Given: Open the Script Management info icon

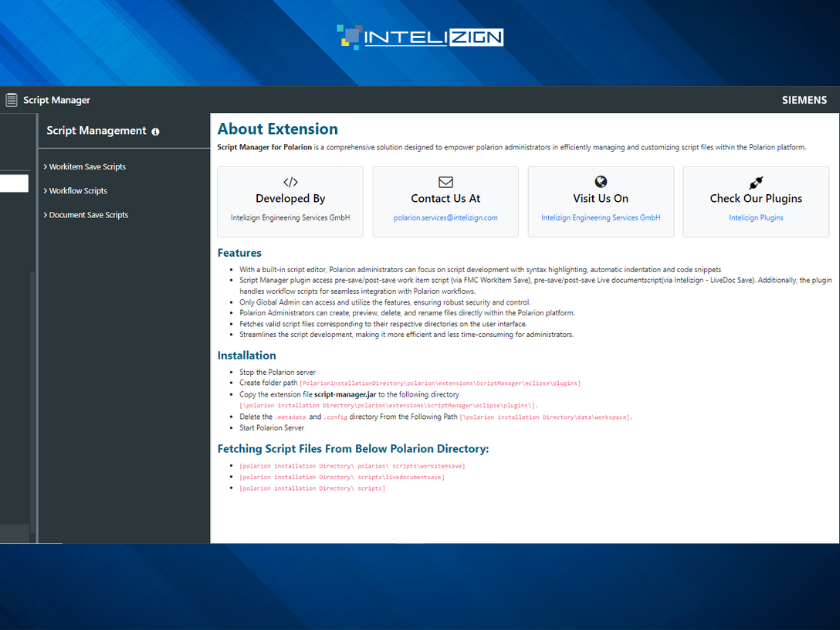Looking at the screenshot, I should tap(155, 131).
